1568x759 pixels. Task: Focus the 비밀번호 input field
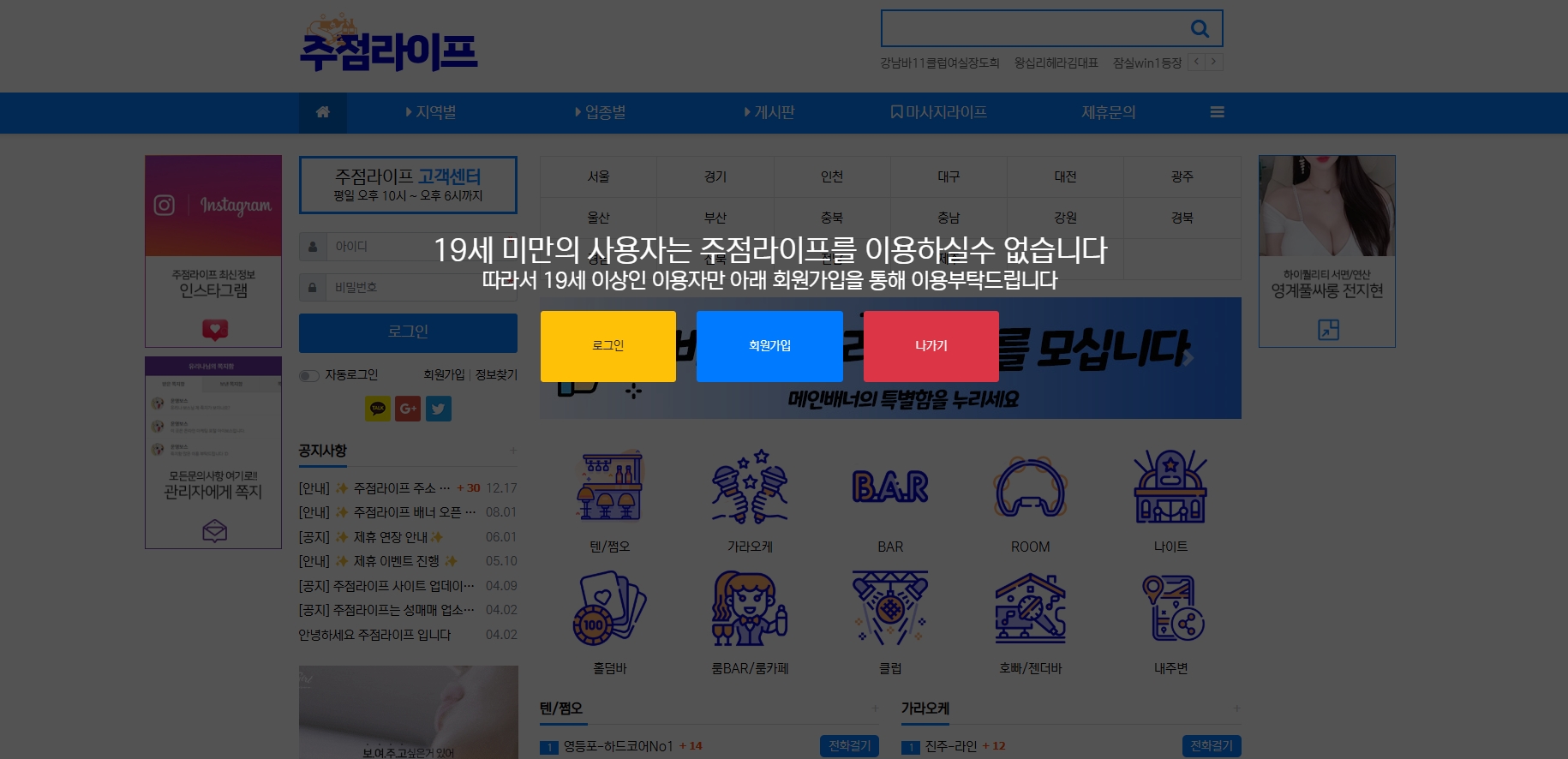(x=422, y=288)
